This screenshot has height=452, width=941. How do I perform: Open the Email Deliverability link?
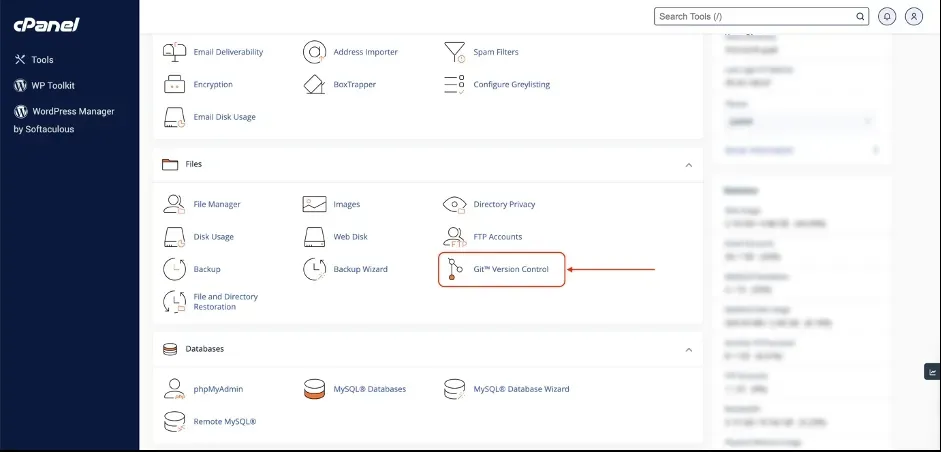[x=228, y=52]
